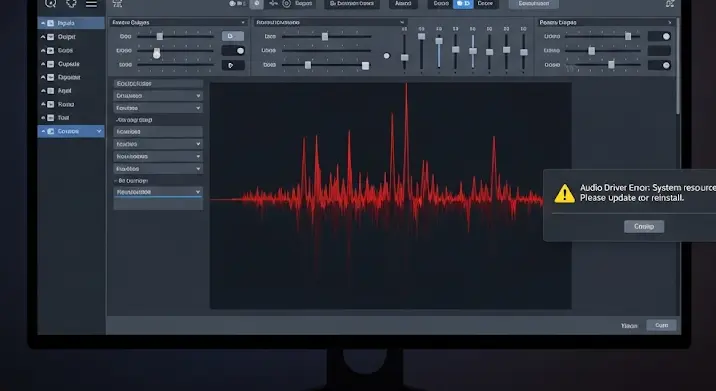Click the highlighted square toolbar icon
Screen dimensions: 716x391
[257, 4]
